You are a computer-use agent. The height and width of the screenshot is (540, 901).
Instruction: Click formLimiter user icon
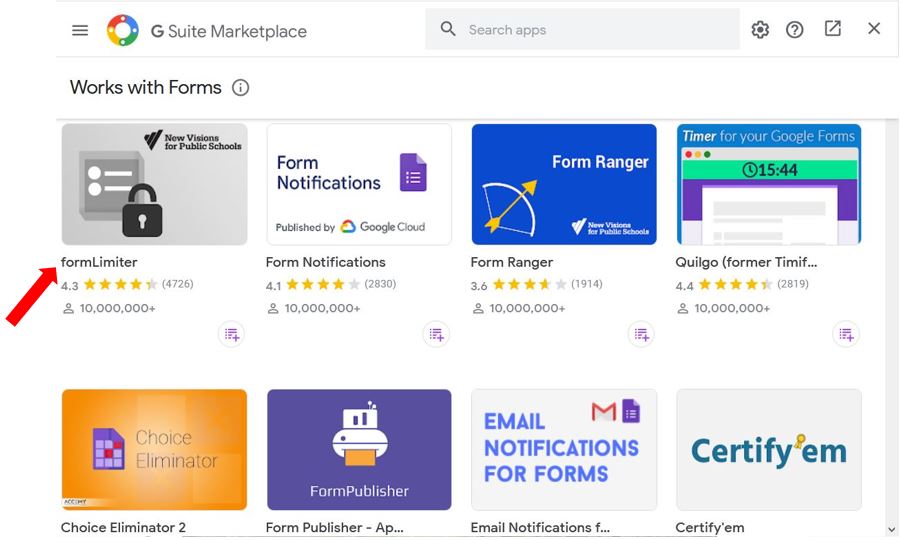tap(68, 308)
